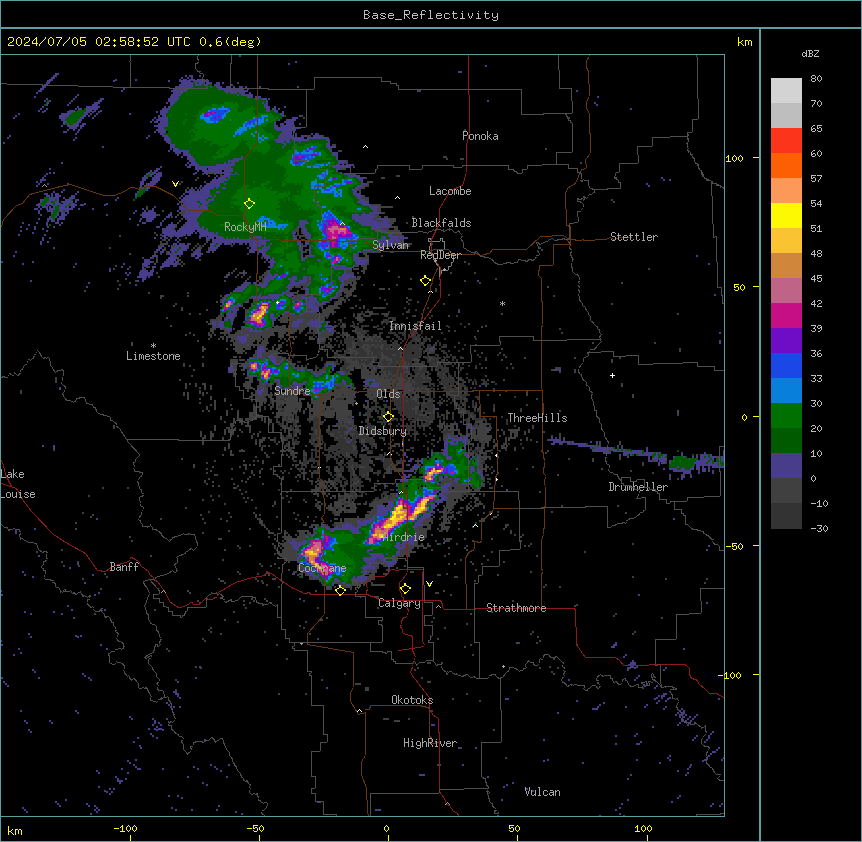Screen dimensions: 862x842
Task: Click the Lacombe town label
Action: [450, 191]
